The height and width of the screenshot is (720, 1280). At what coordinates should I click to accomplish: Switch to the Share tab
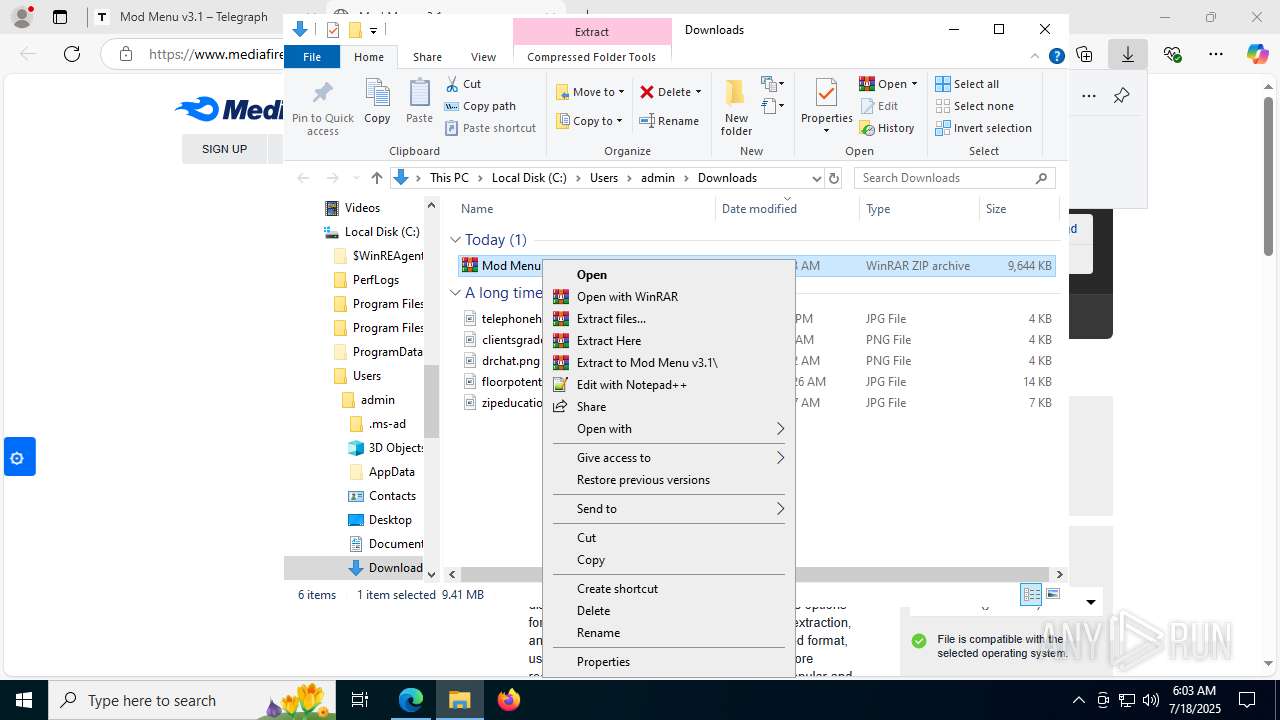(x=427, y=57)
